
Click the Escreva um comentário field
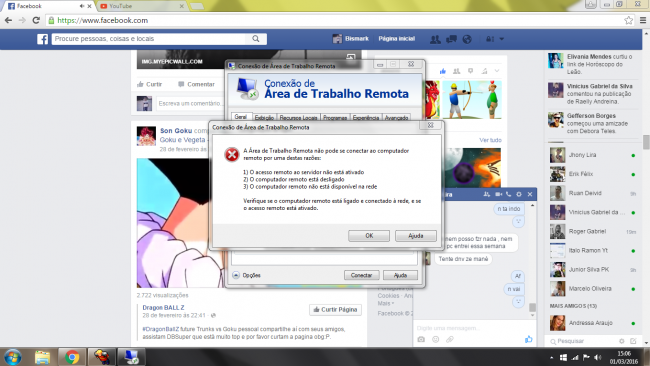[191, 103]
